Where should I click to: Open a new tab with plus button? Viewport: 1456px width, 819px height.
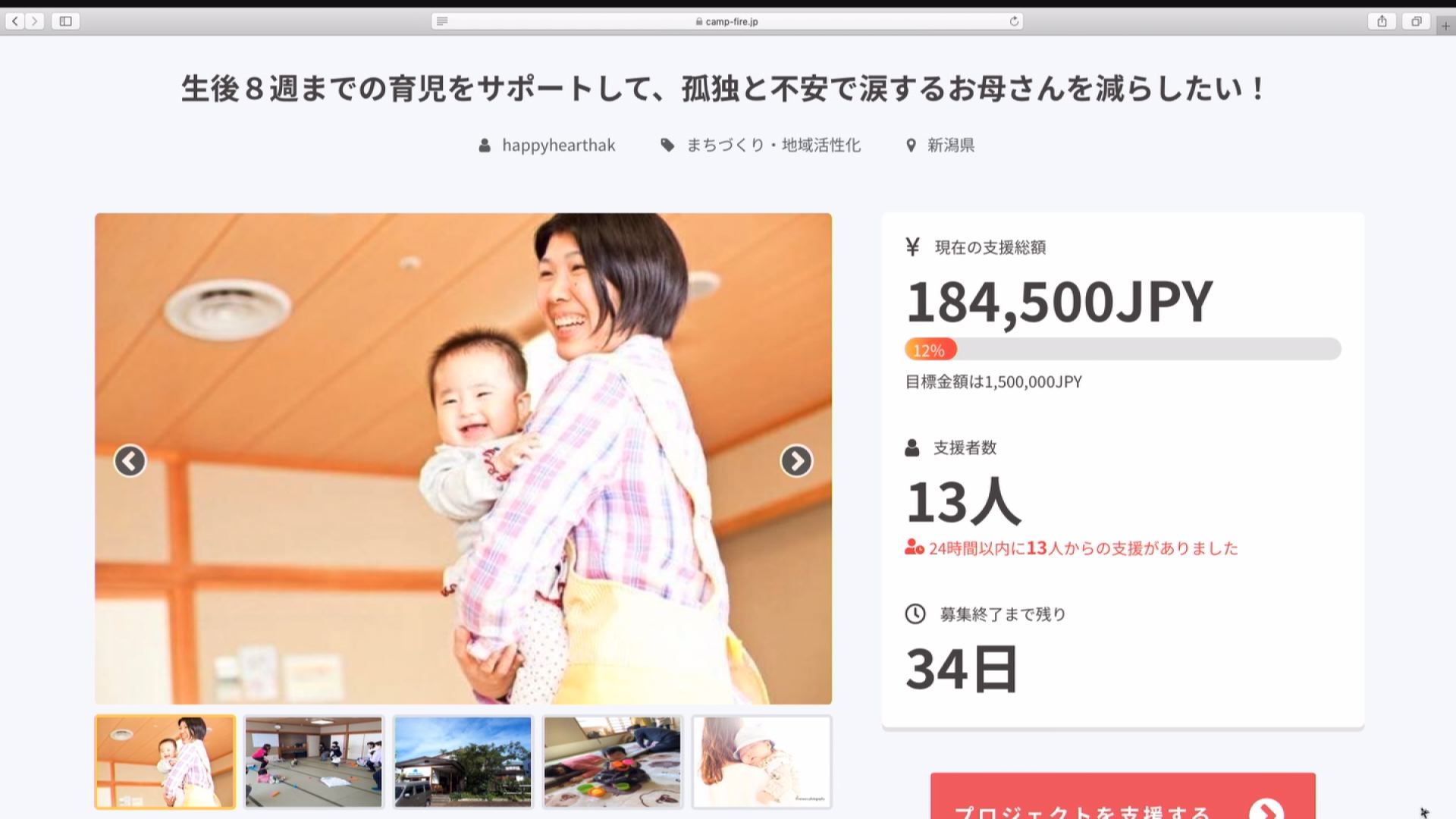1445,25
